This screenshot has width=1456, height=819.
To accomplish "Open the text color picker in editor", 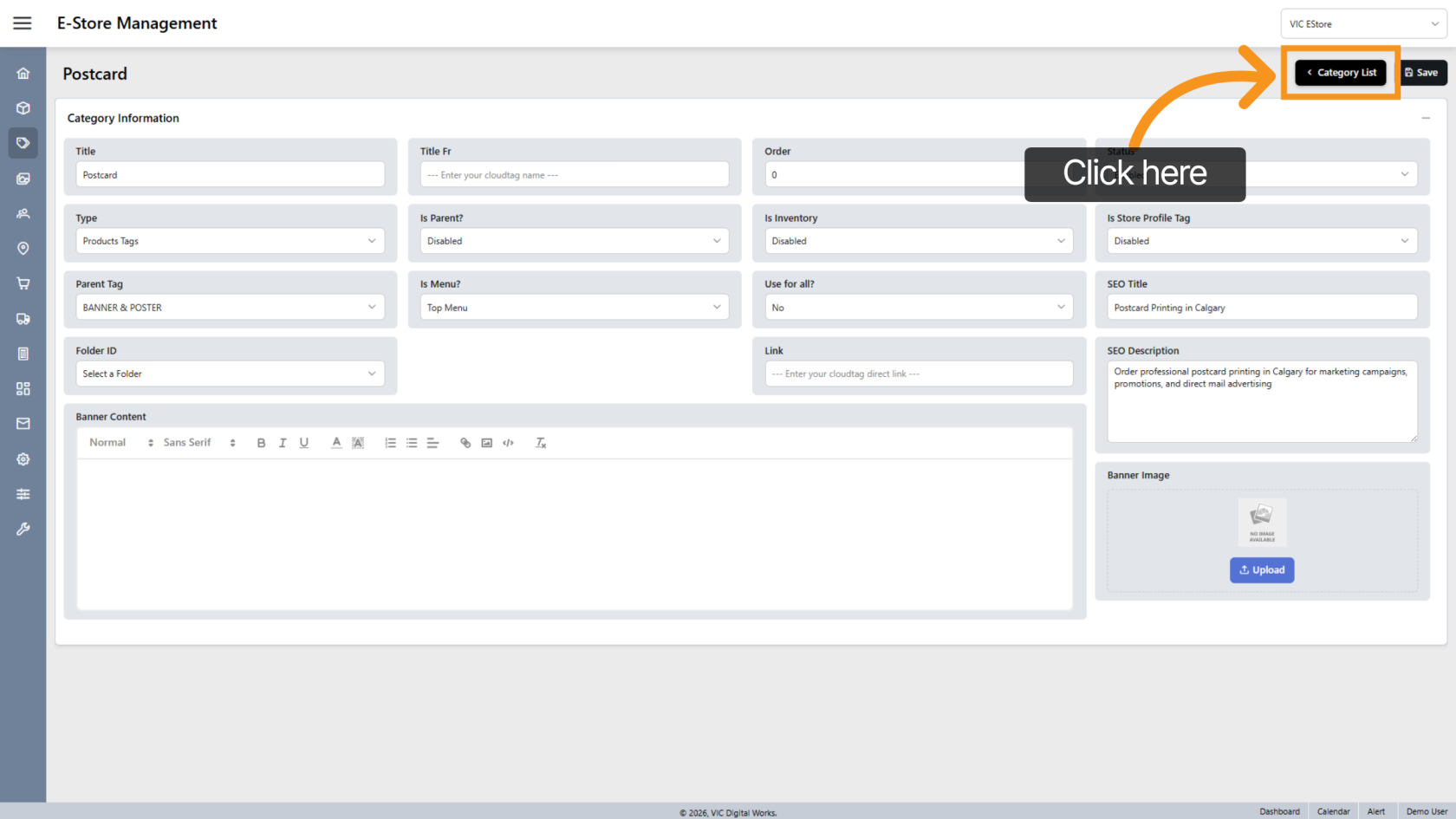I will [x=336, y=443].
